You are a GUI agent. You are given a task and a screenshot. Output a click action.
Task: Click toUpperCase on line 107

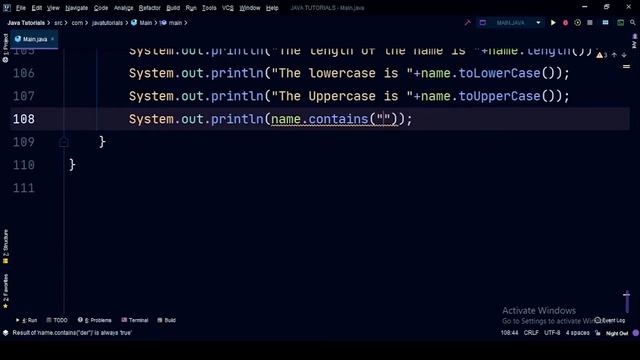(500, 96)
